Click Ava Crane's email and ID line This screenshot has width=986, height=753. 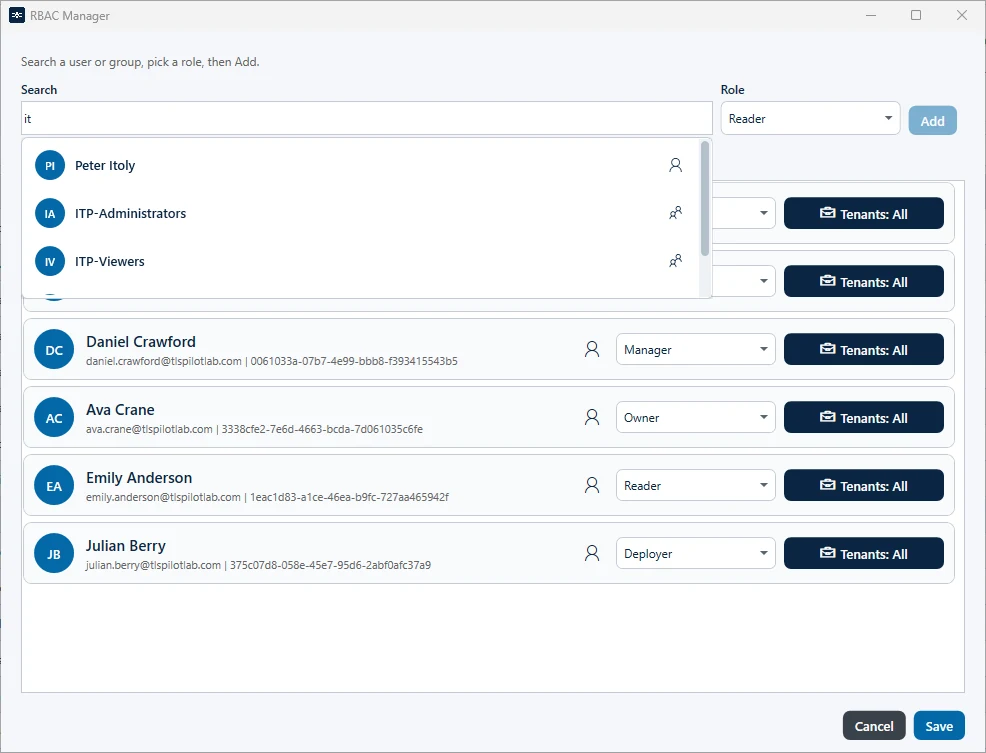pos(254,429)
